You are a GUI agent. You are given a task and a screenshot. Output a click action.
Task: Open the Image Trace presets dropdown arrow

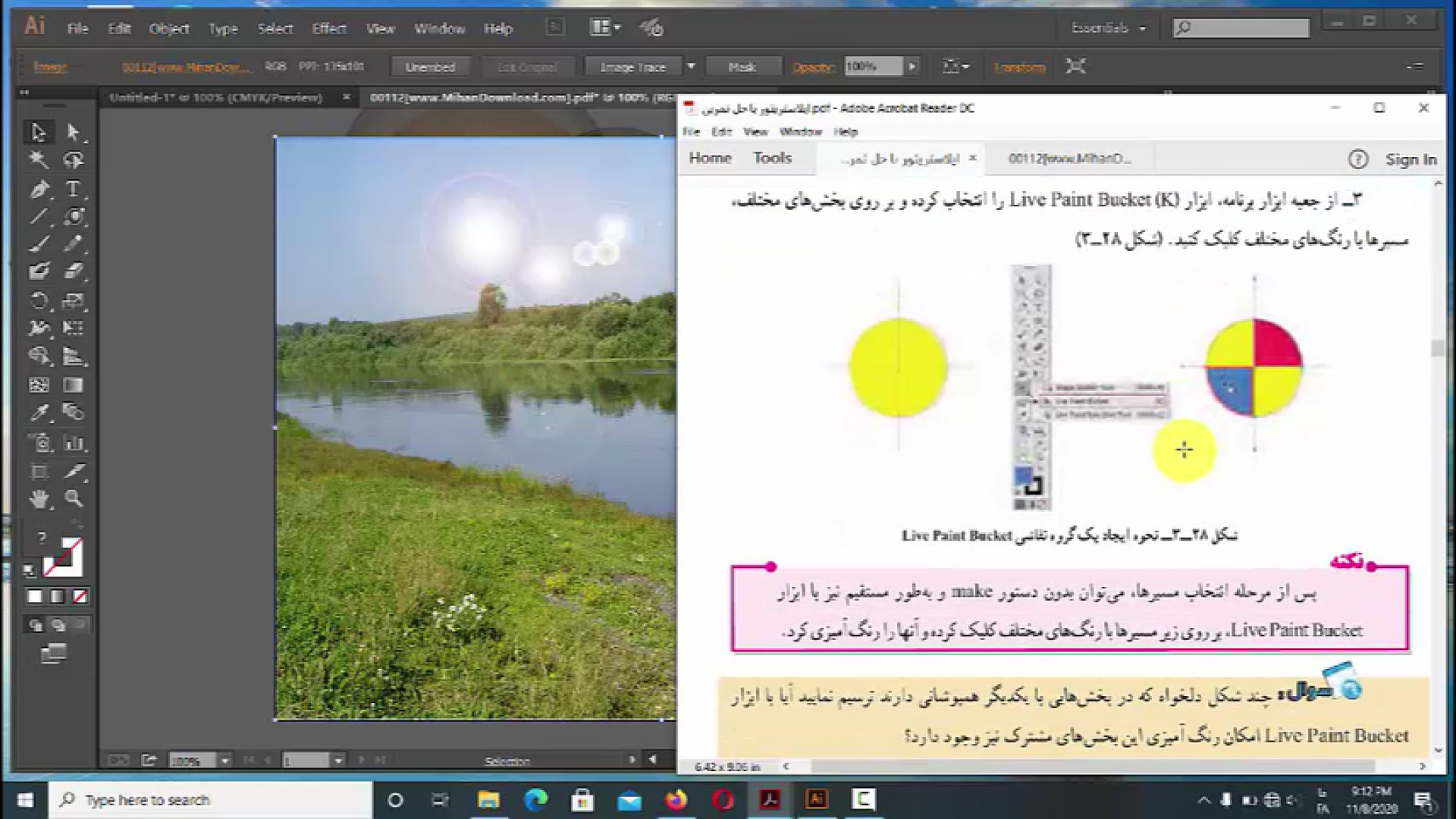[x=691, y=67]
